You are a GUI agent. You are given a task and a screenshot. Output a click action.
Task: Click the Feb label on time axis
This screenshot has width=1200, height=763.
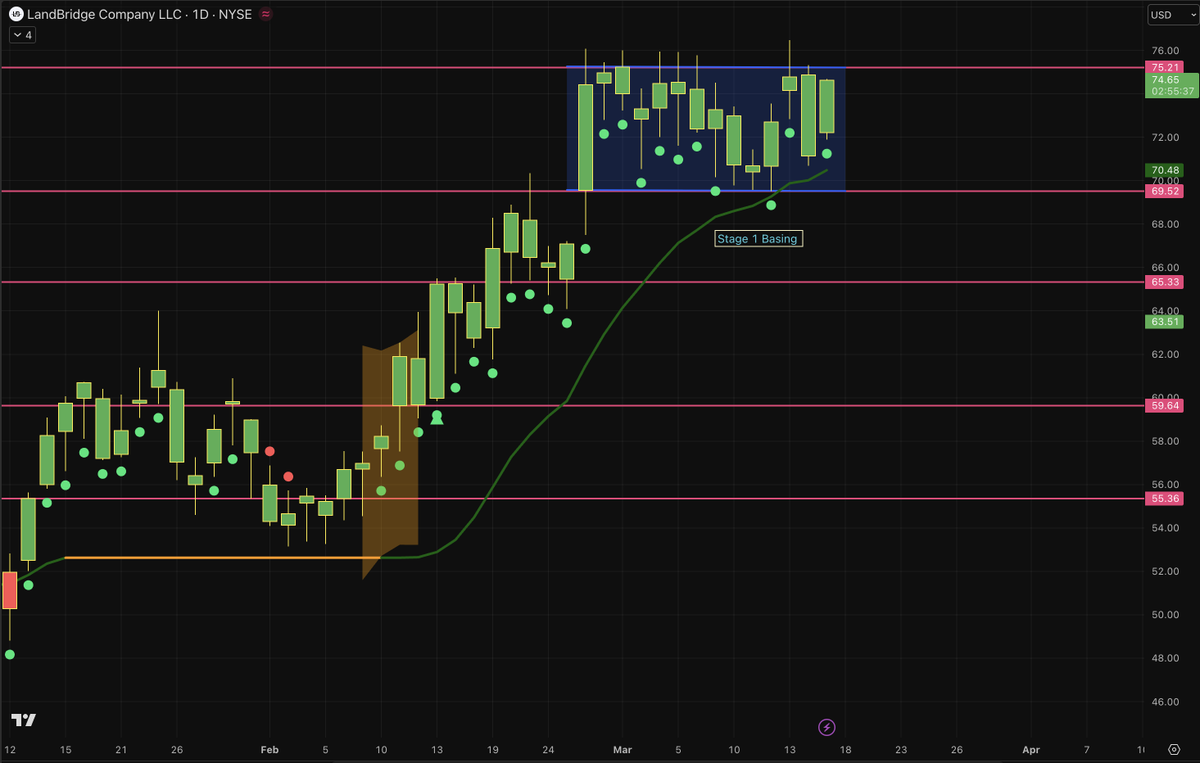[x=269, y=749]
